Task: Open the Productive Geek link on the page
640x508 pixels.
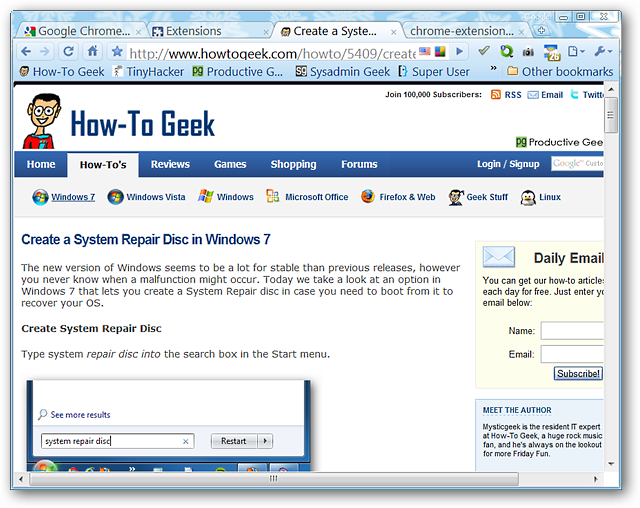Action: (559, 142)
